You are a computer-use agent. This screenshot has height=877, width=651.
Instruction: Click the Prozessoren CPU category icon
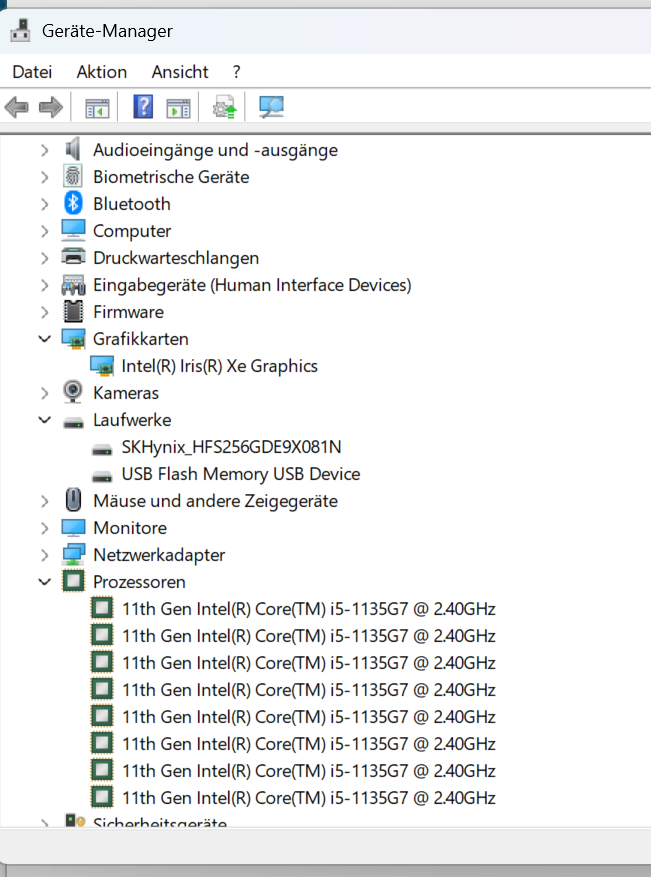(73, 581)
